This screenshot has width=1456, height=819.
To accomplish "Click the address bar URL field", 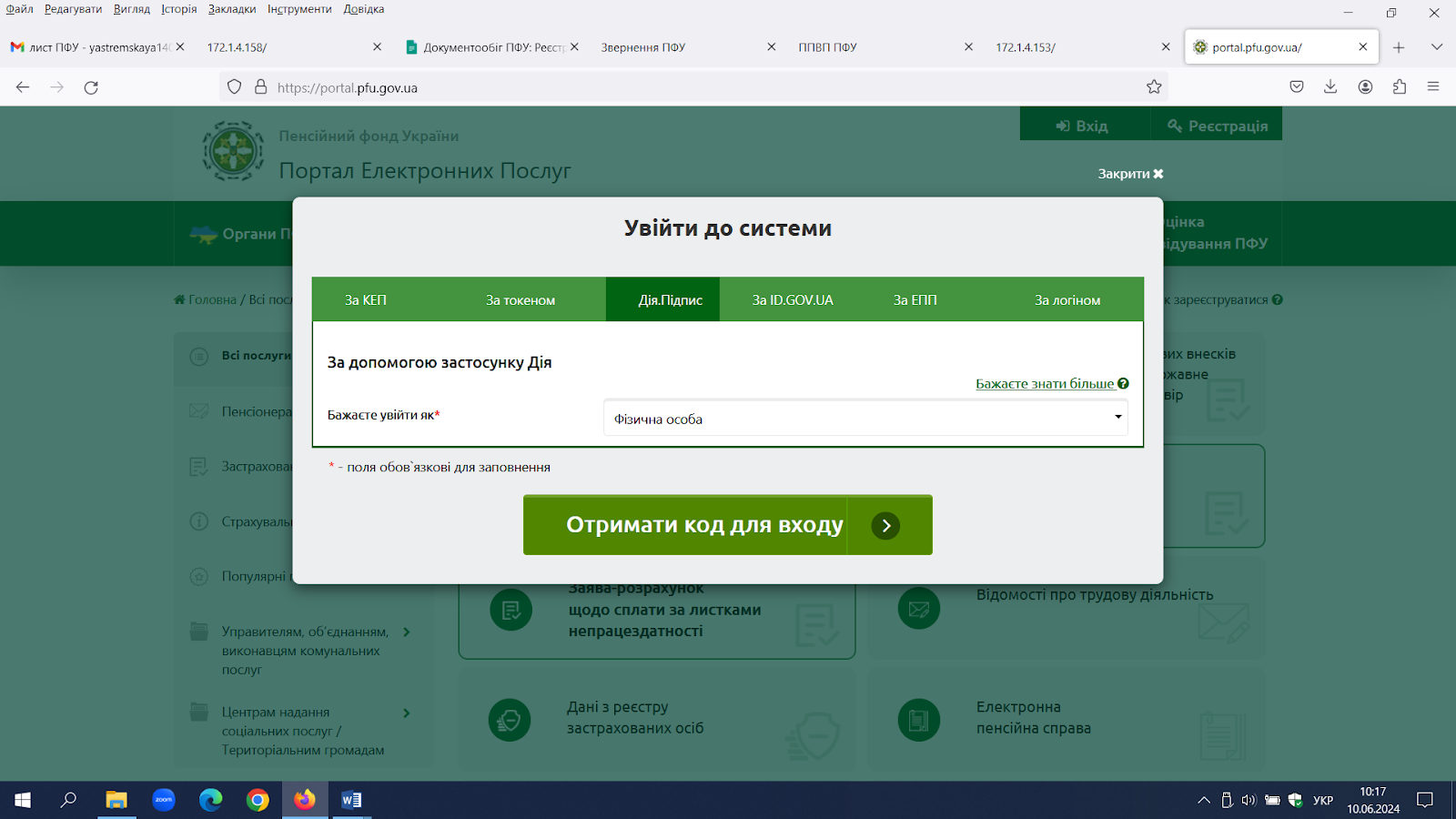I will click(692, 87).
